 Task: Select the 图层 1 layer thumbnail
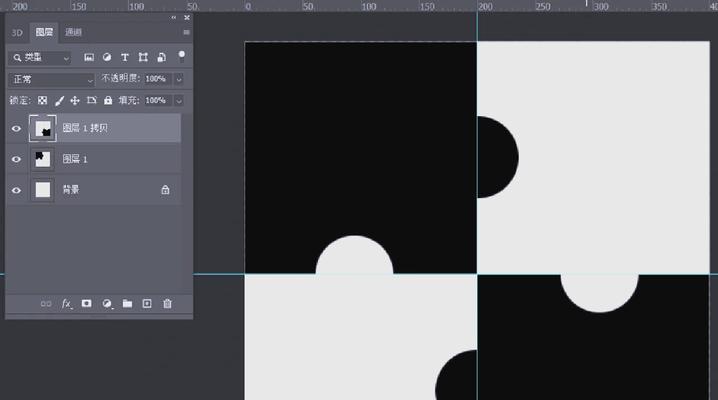[x=43, y=159]
